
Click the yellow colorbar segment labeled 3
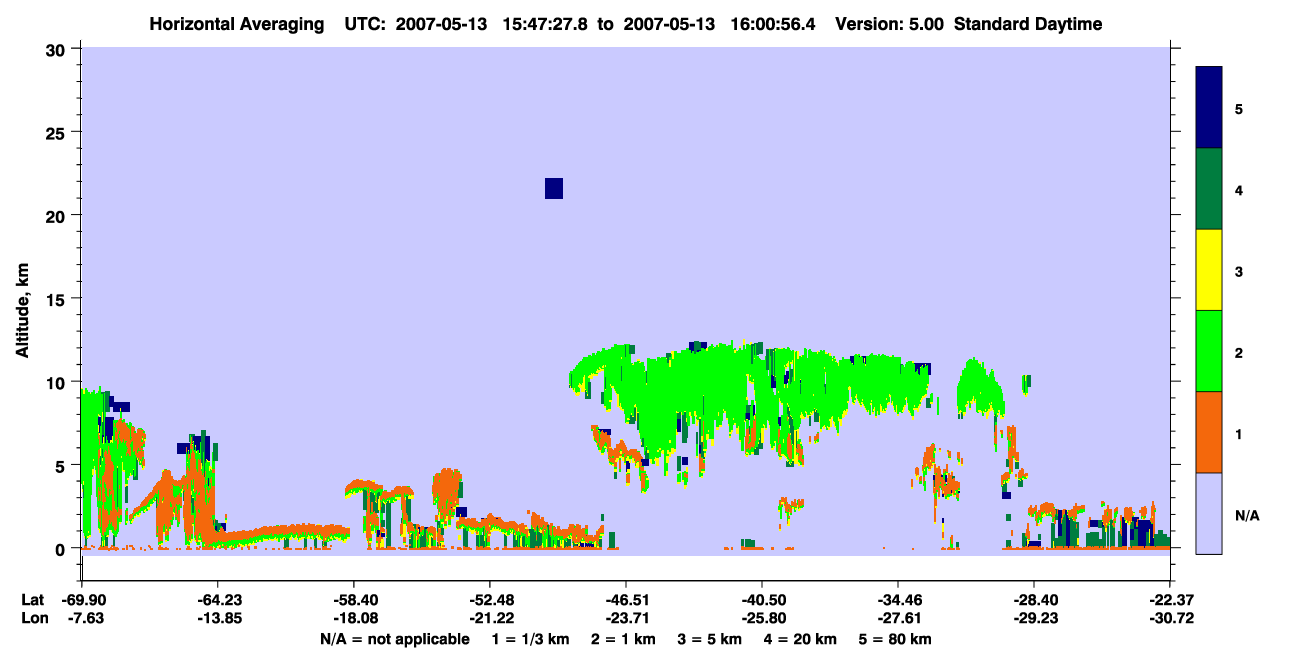click(1209, 270)
